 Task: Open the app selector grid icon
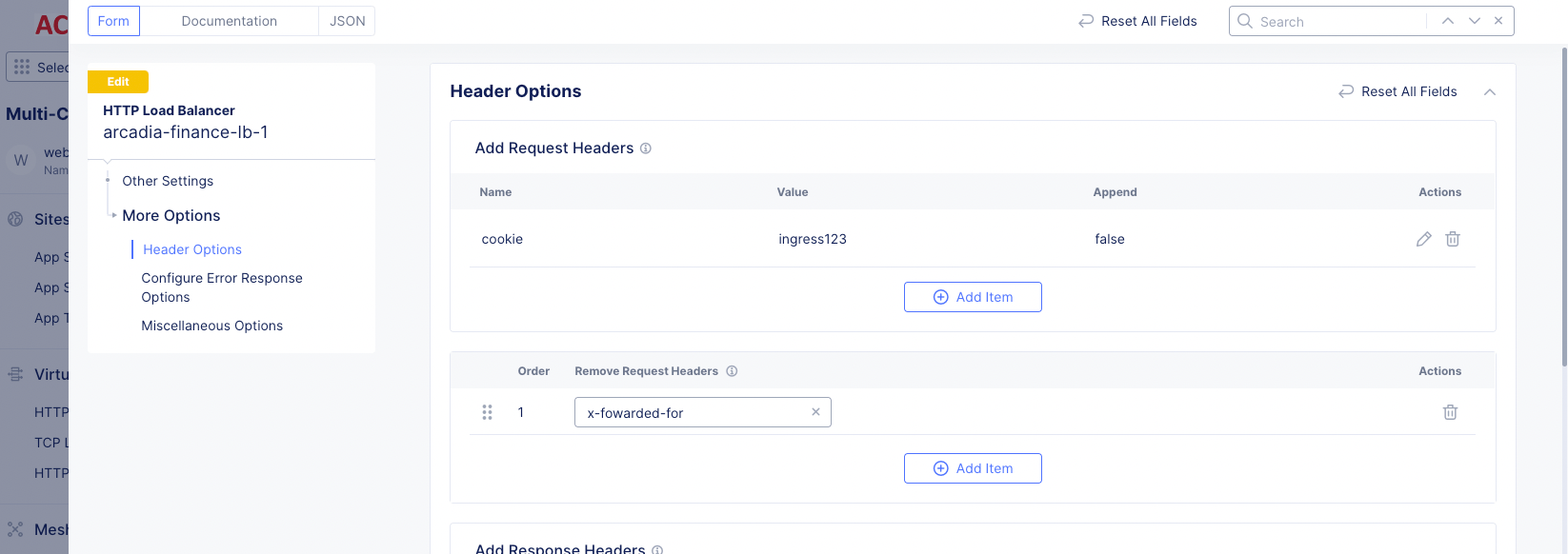pyautogui.click(x=21, y=66)
